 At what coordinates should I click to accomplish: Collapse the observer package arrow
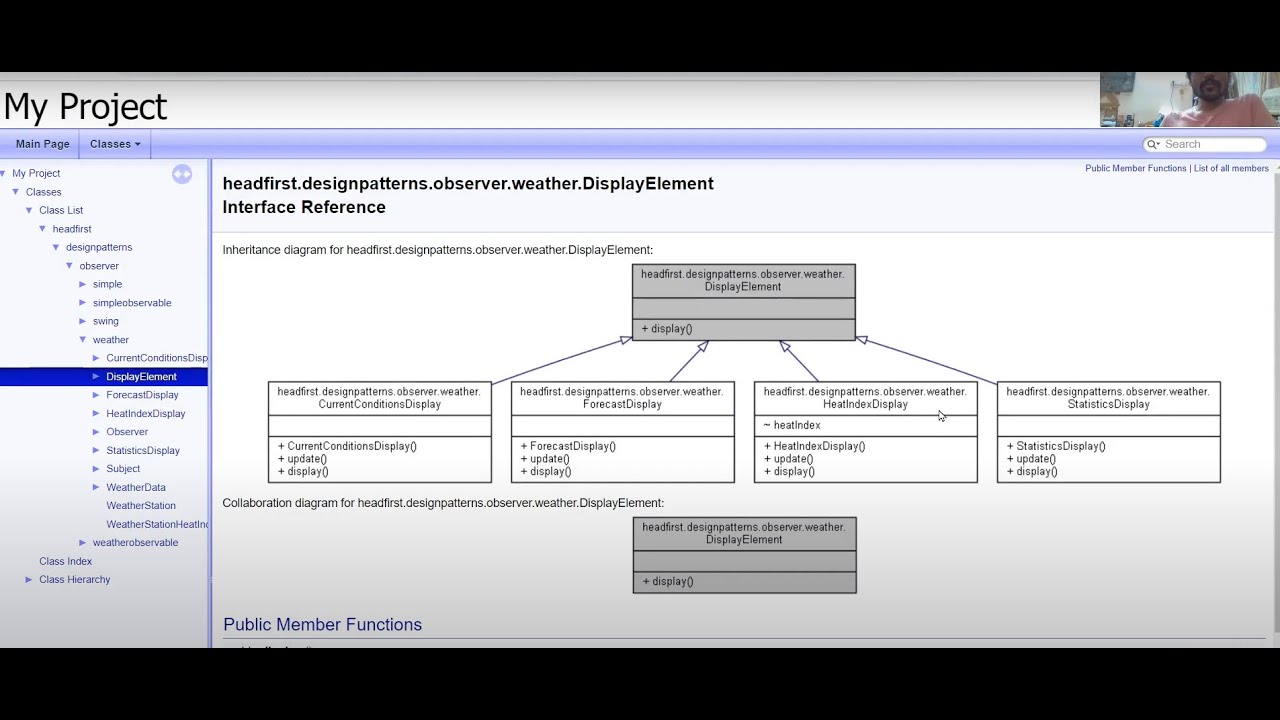coord(69,266)
